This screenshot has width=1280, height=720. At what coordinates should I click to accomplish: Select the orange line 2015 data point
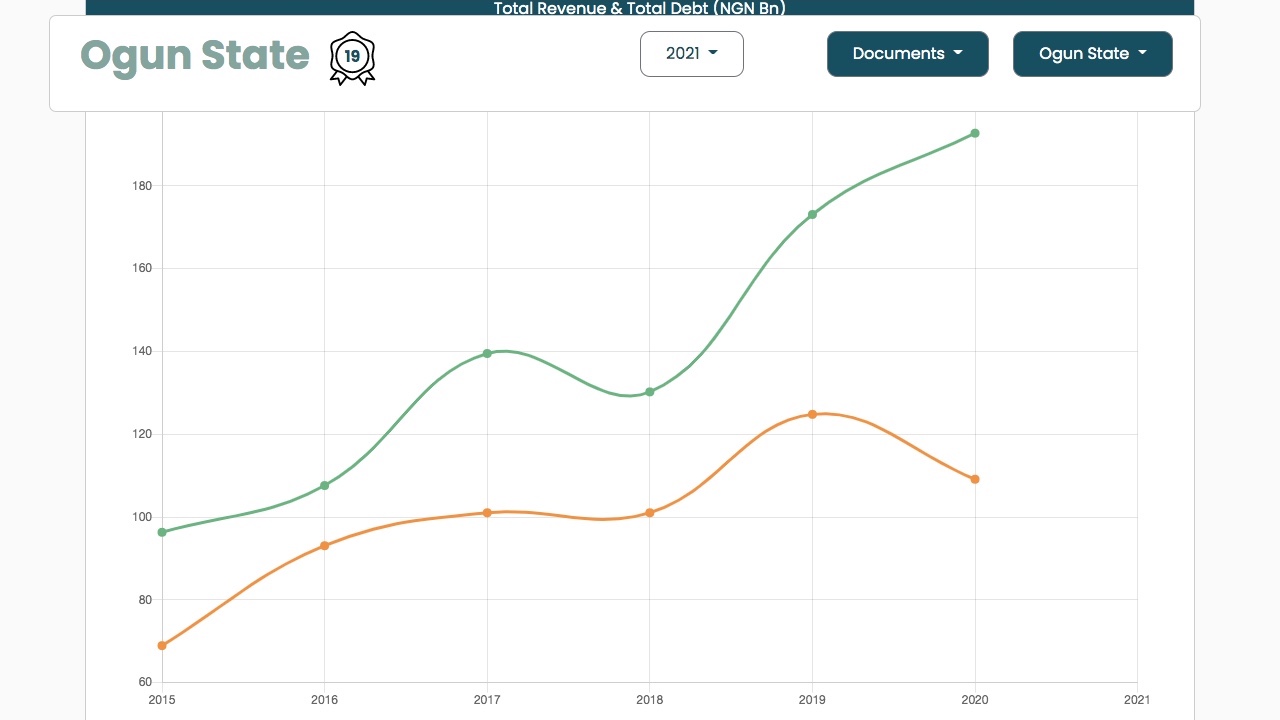click(x=162, y=645)
